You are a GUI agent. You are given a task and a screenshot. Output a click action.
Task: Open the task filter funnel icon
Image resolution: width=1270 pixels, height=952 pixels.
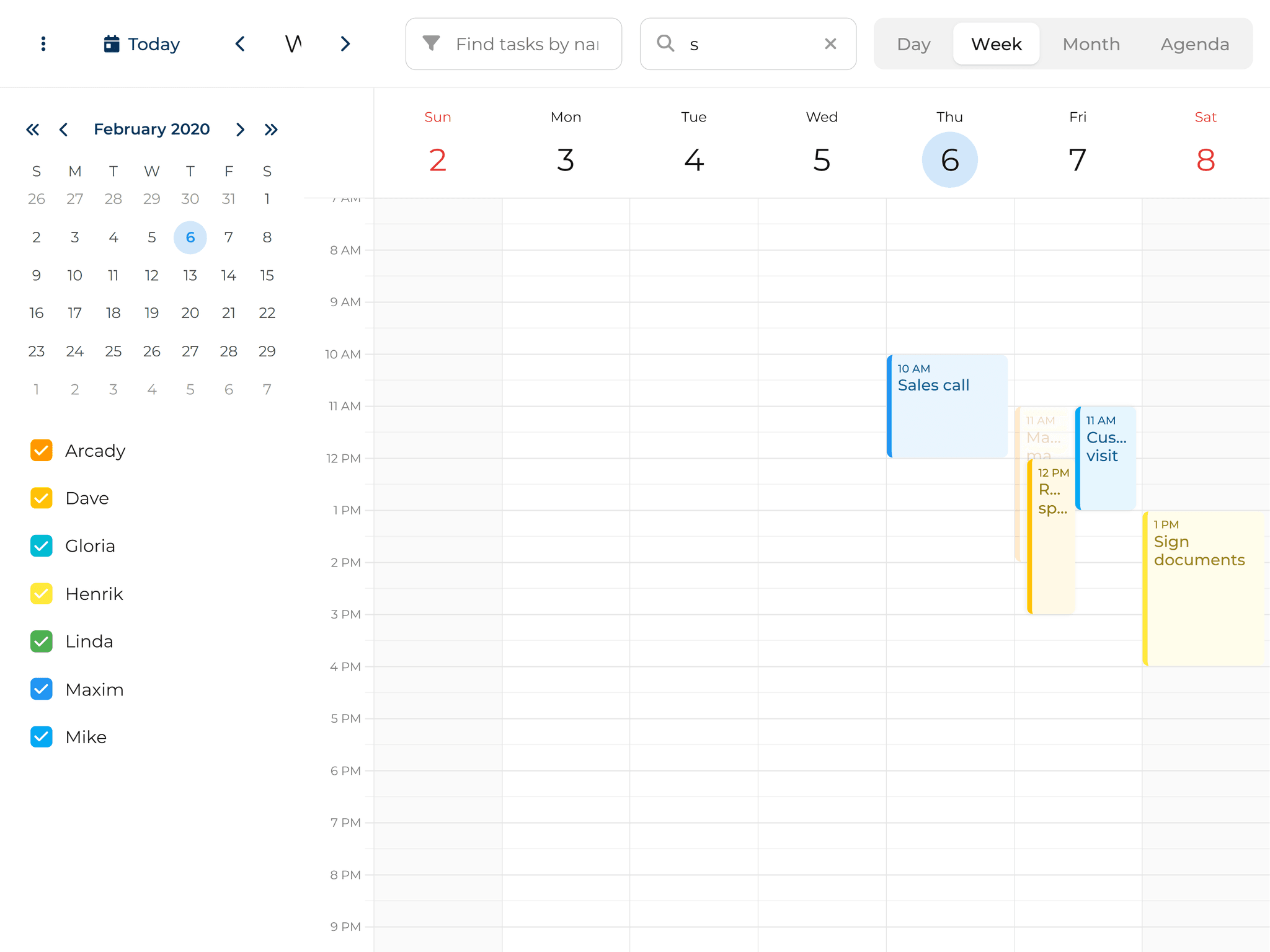pos(431,43)
